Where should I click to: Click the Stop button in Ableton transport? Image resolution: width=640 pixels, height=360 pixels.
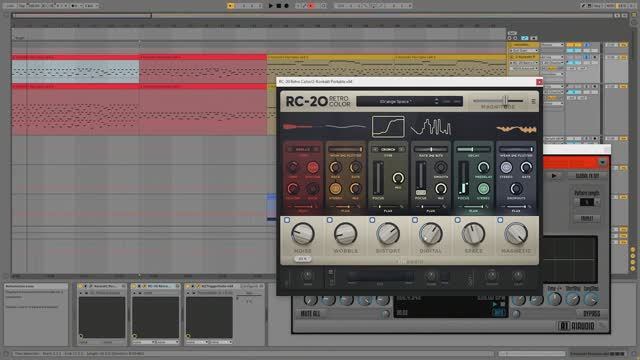pos(278,6)
